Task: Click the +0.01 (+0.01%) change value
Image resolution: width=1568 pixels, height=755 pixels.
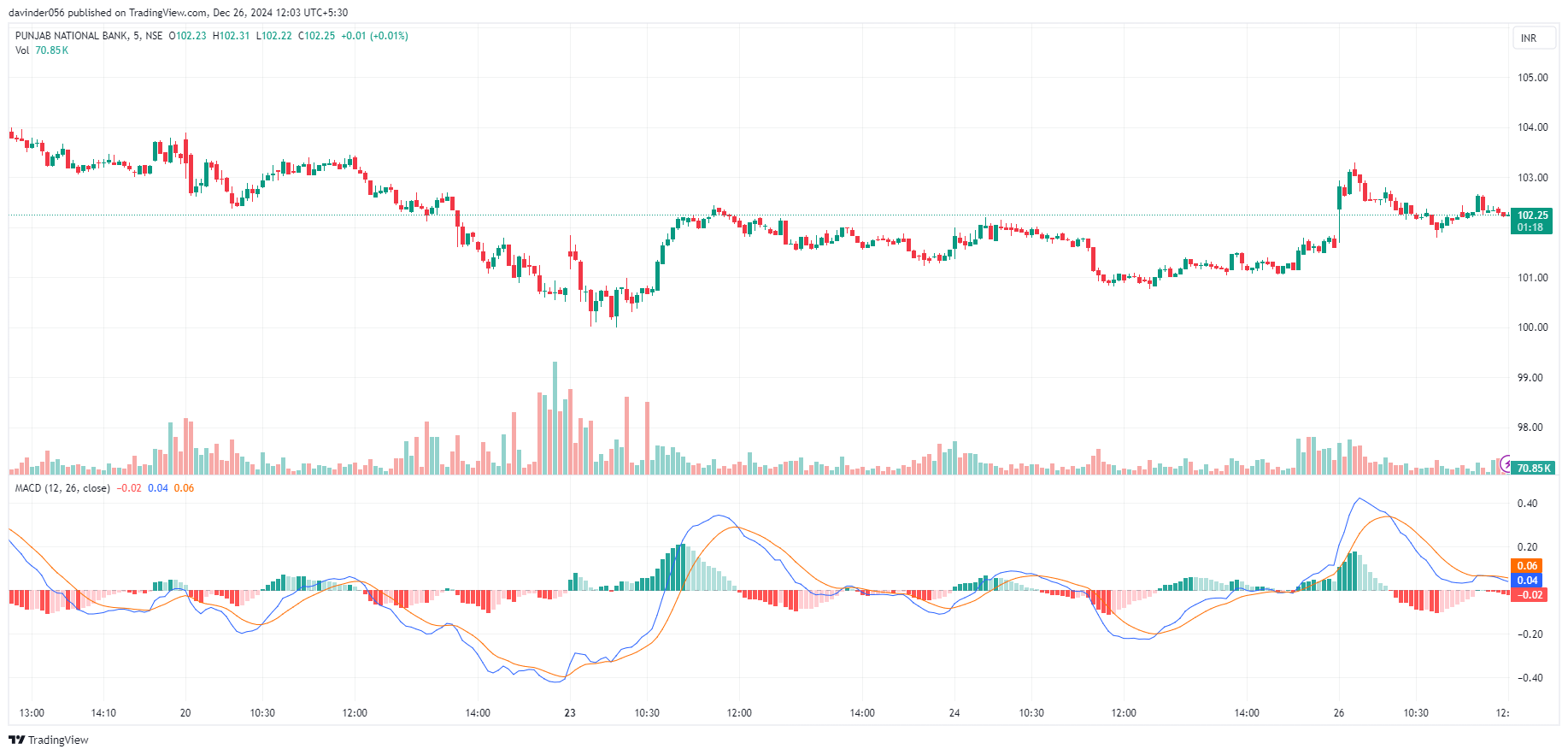Action: click(x=374, y=36)
